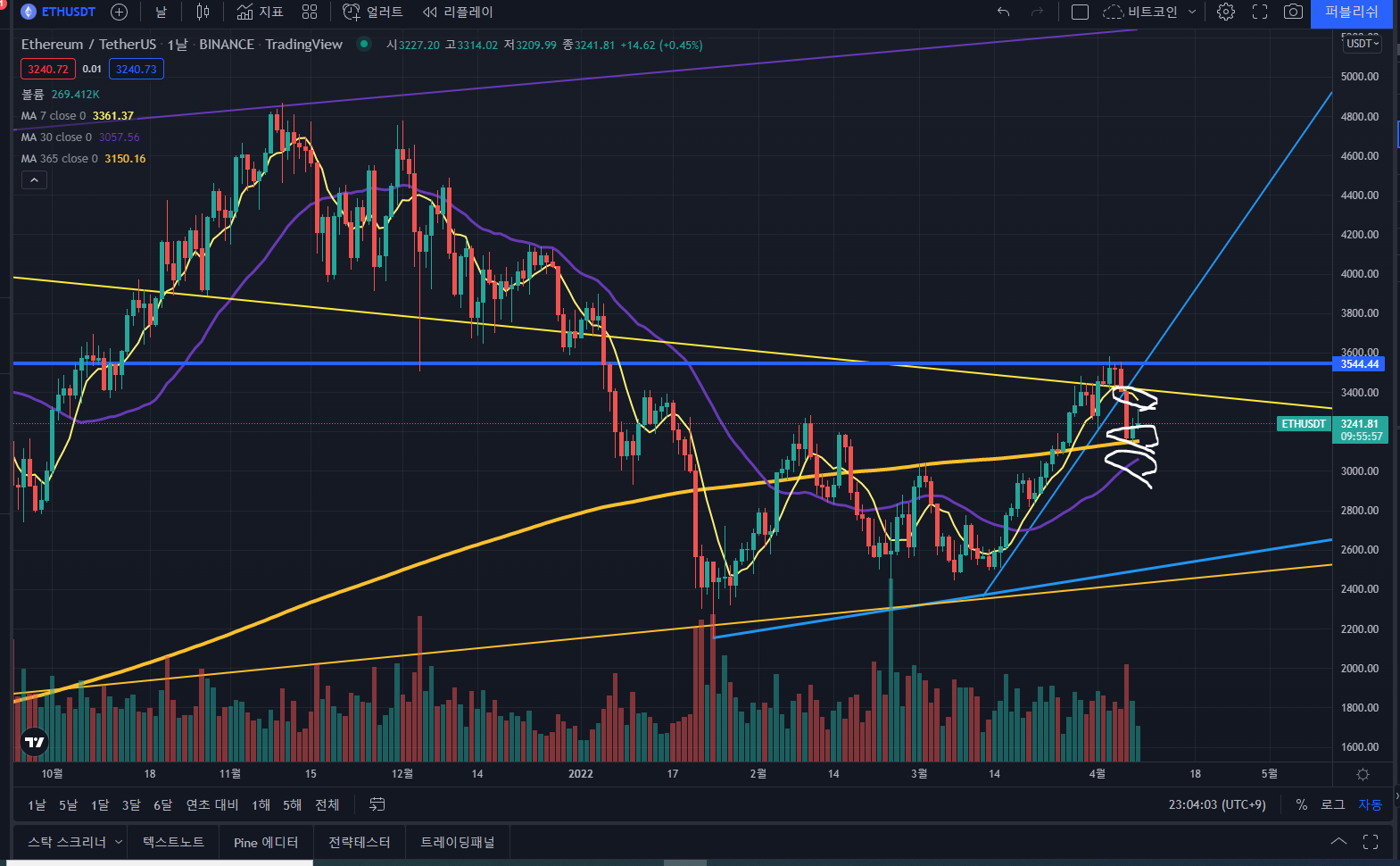Set the time range to 1날
This screenshot has width=1400, height=866.
(x=37, y=805)
